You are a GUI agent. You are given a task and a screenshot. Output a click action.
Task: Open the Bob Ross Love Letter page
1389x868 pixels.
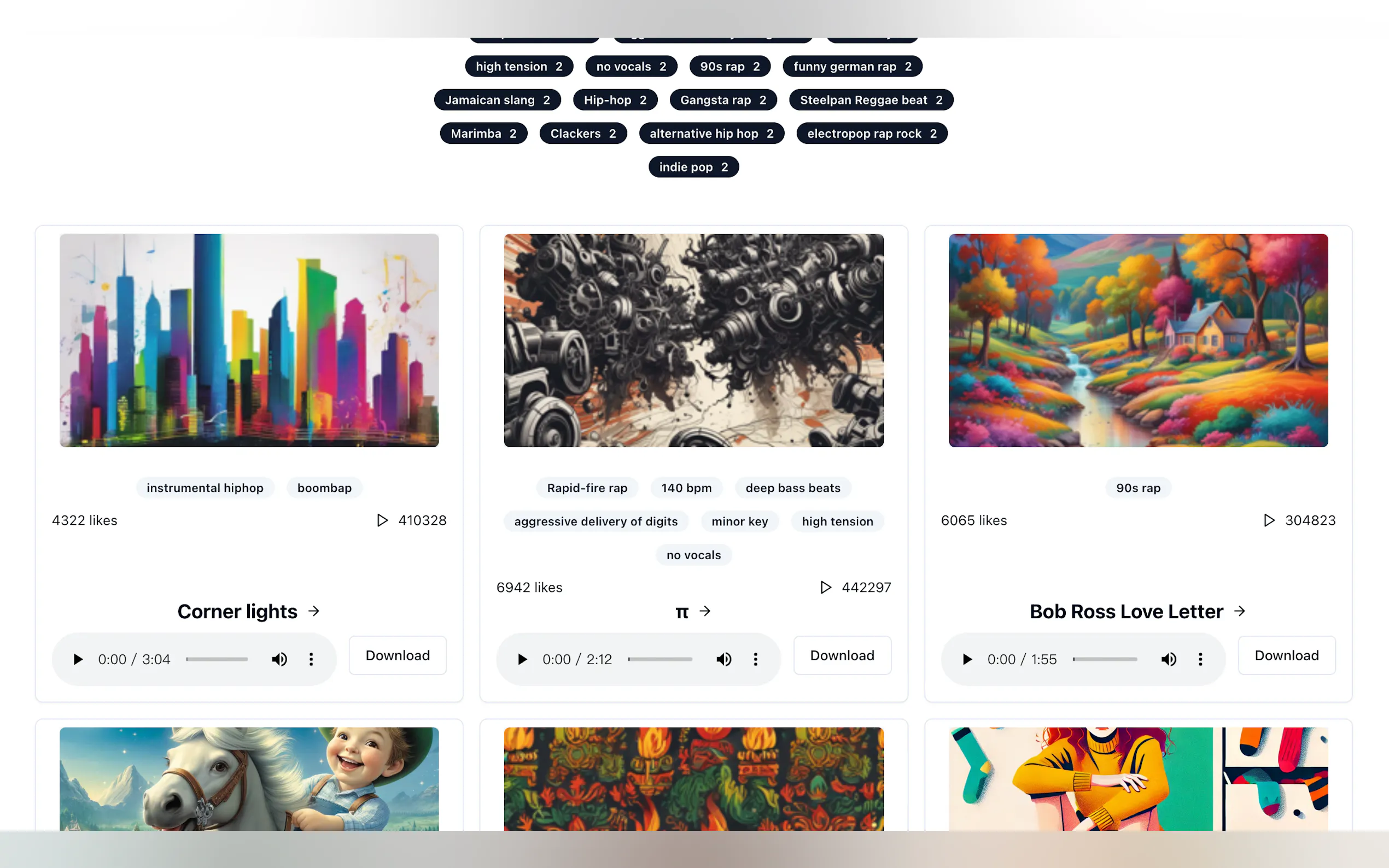coord(1137,612)
